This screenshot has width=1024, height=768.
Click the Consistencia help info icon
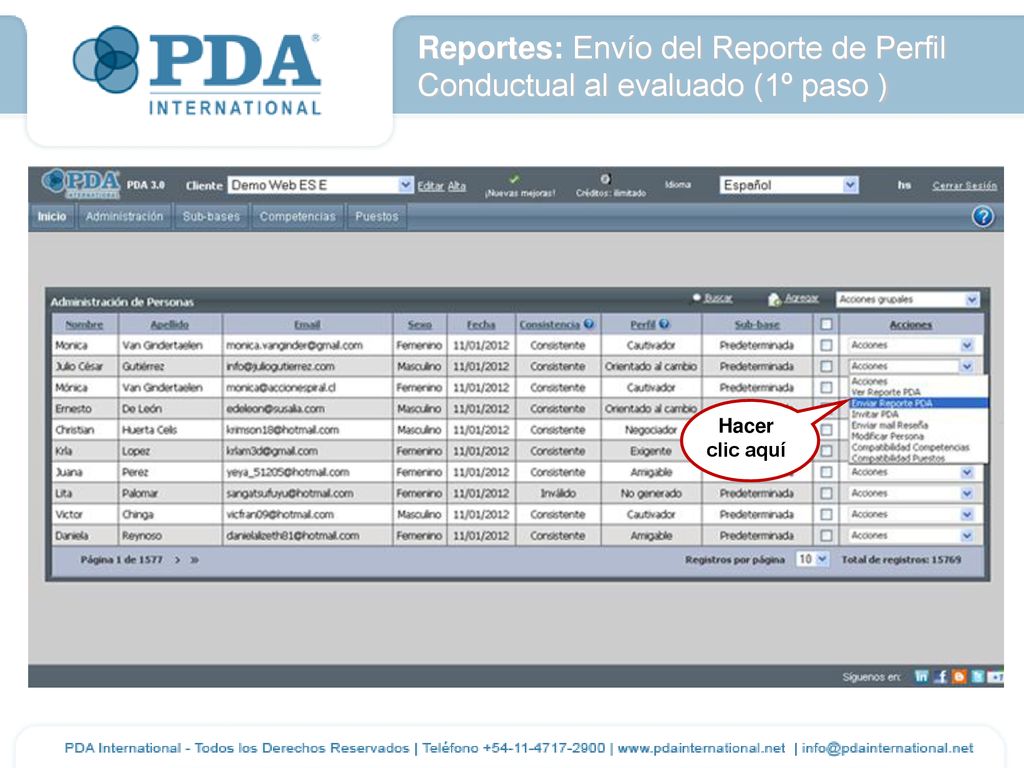(x=588, y=324)
